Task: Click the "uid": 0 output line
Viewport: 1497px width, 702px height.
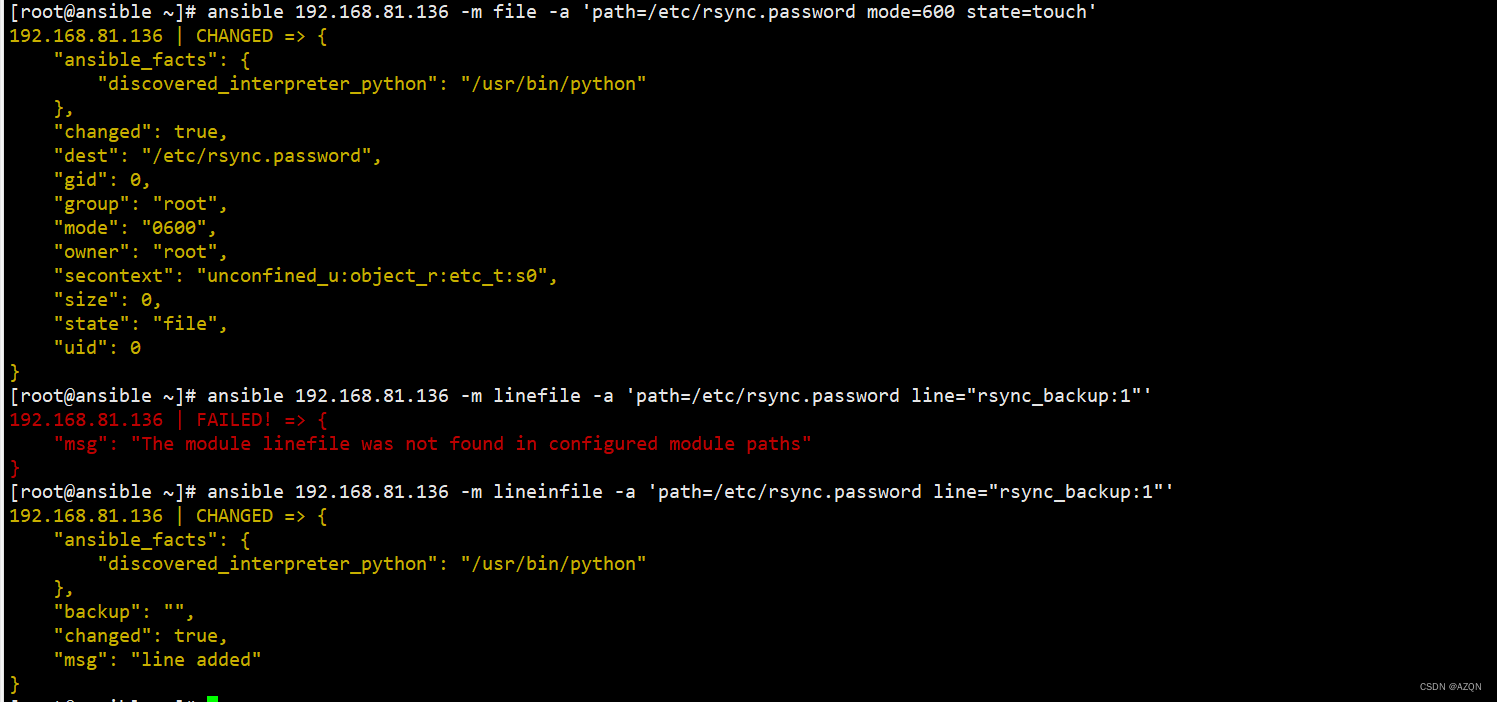Action: (x=97, y=348)
